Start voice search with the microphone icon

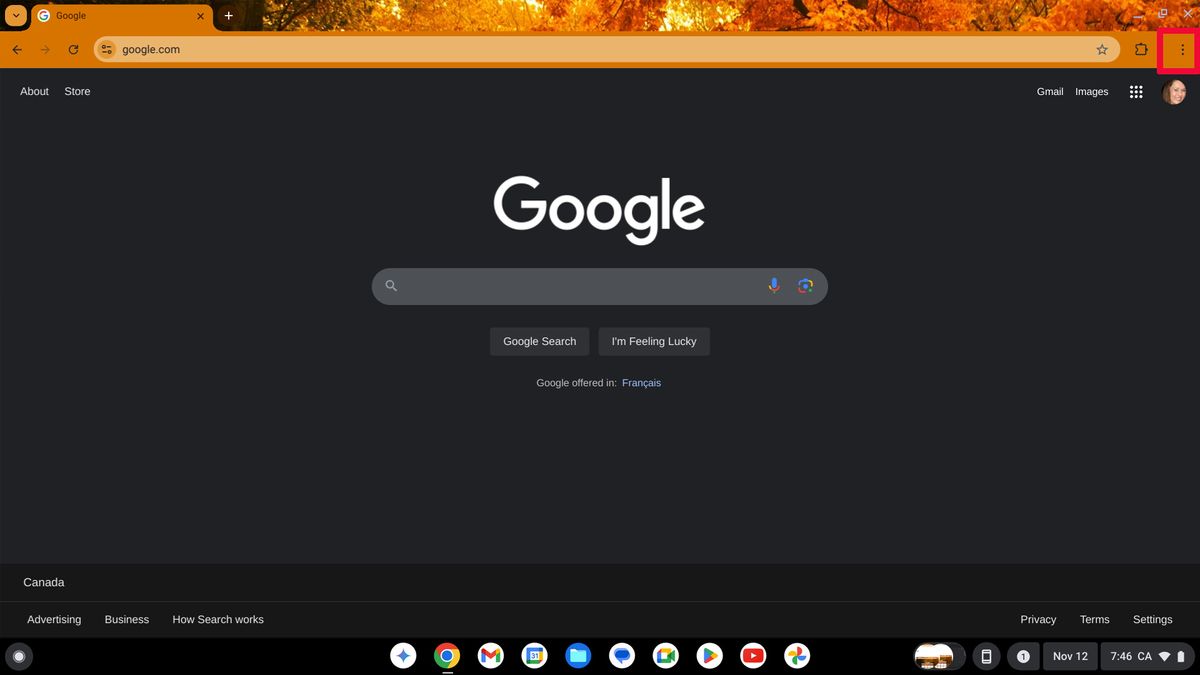[x=773, y=285]
